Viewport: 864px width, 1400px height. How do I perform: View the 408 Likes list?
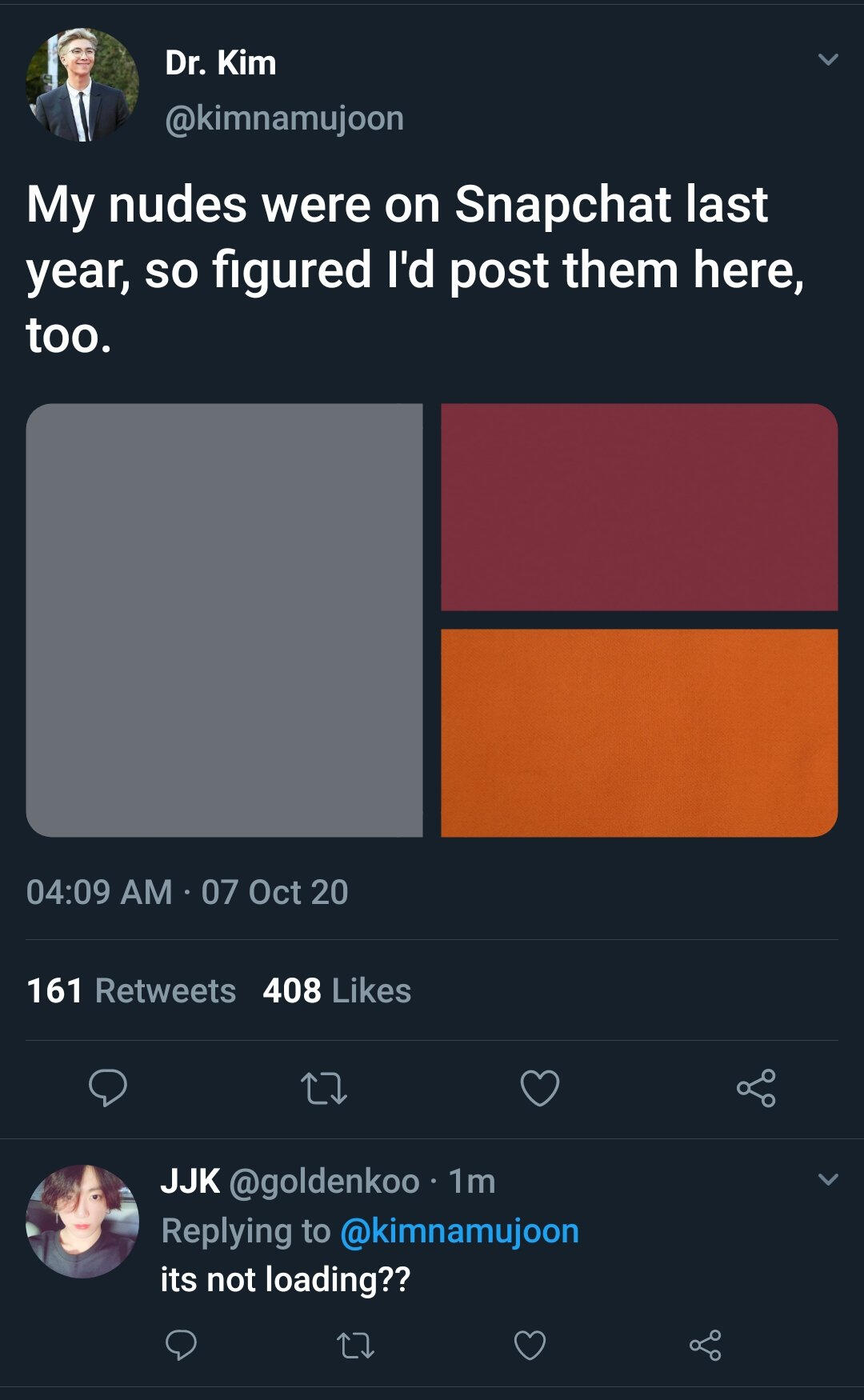(337, 991)
